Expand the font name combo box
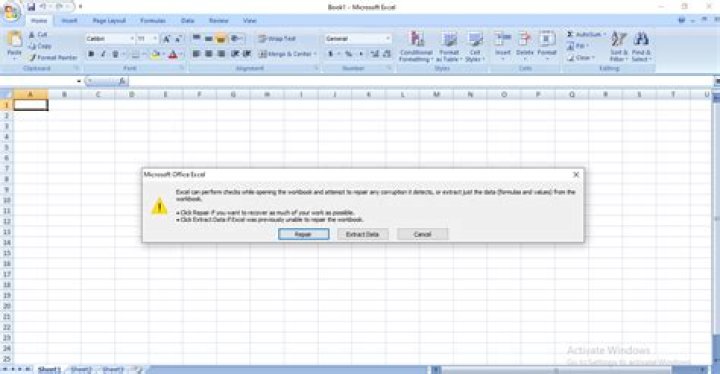The image size is (720, 374). tap(132, 39)
